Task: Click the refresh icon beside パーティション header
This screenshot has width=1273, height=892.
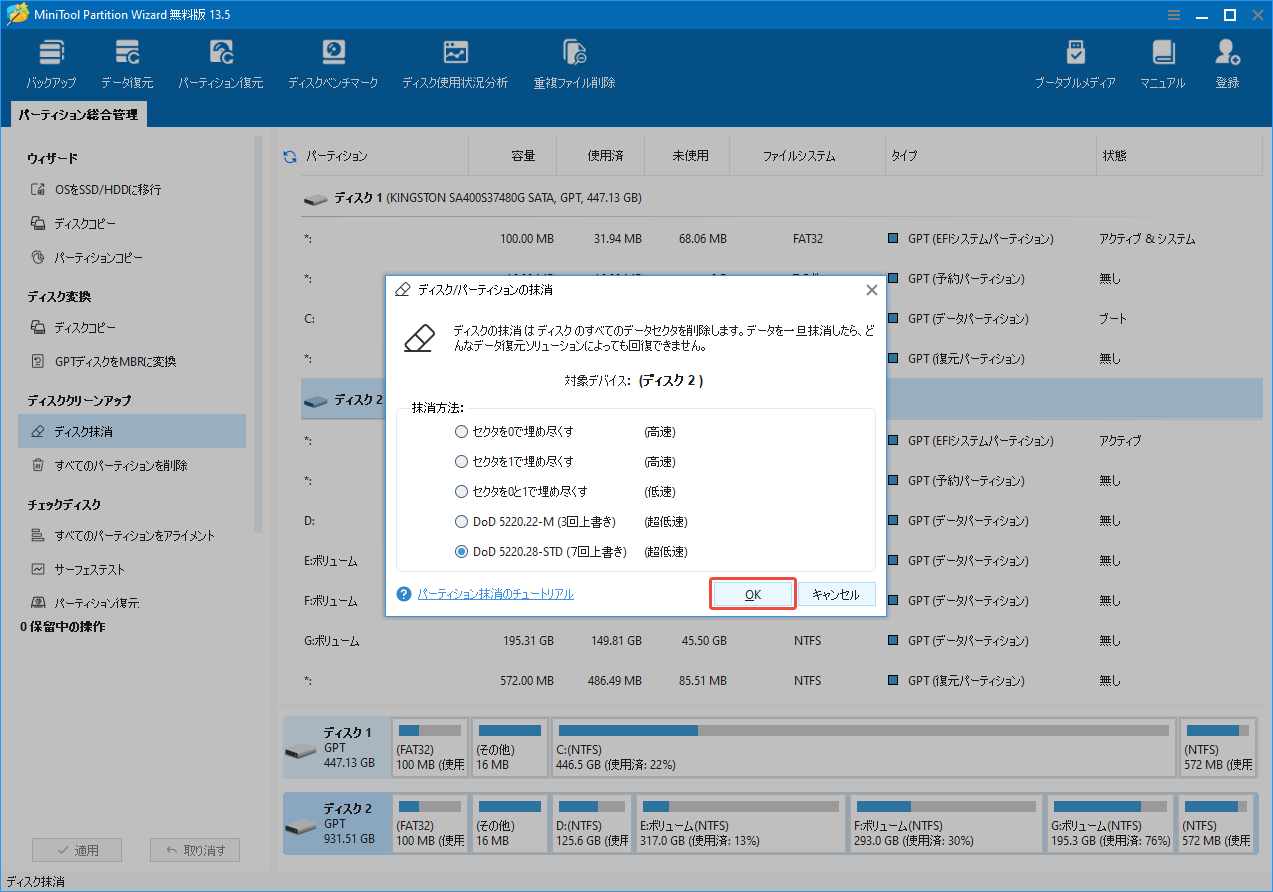Action: 290,157
